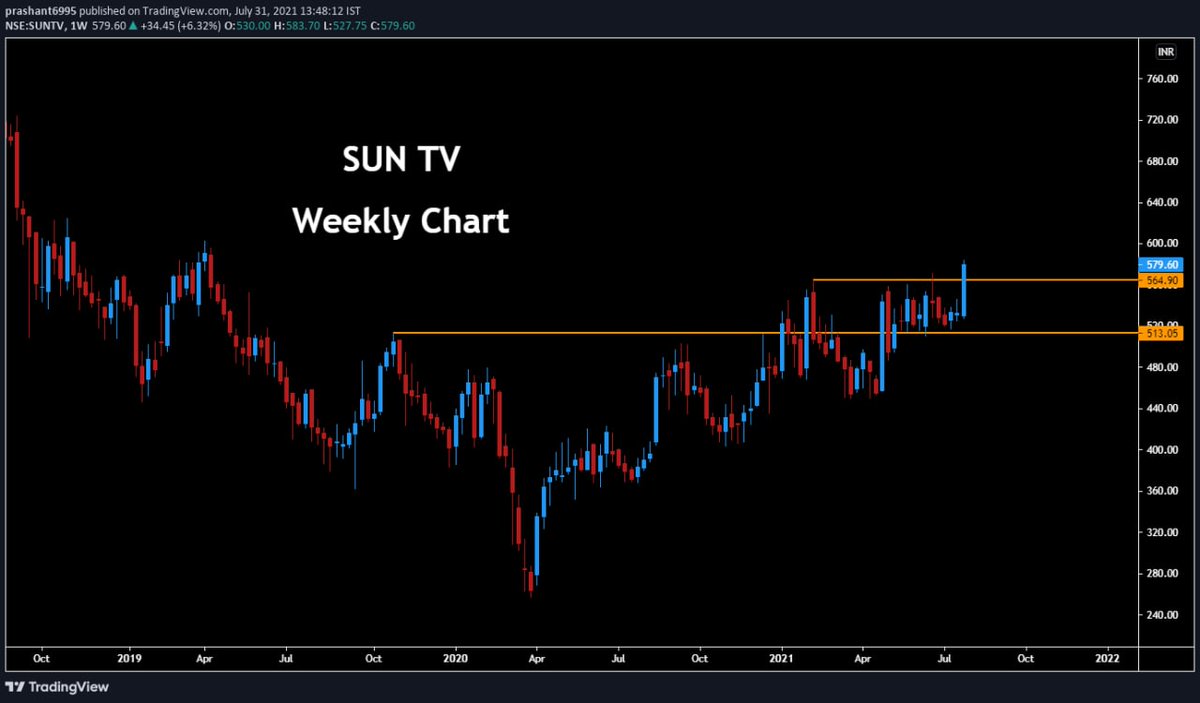Click the SUN TV title text

point(401,159)
